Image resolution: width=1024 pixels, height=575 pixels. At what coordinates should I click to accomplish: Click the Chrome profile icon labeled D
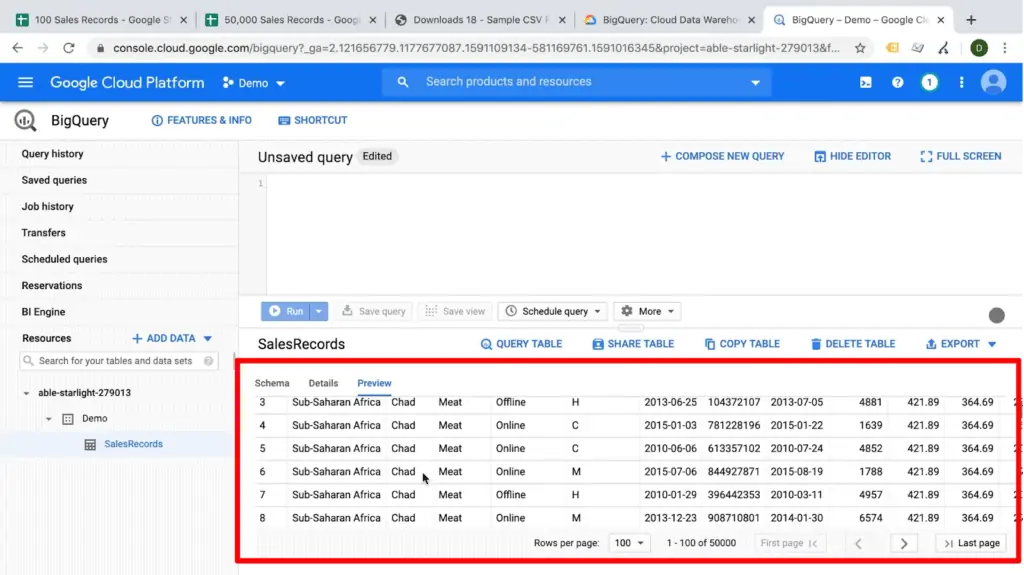[x=979, y=48]
